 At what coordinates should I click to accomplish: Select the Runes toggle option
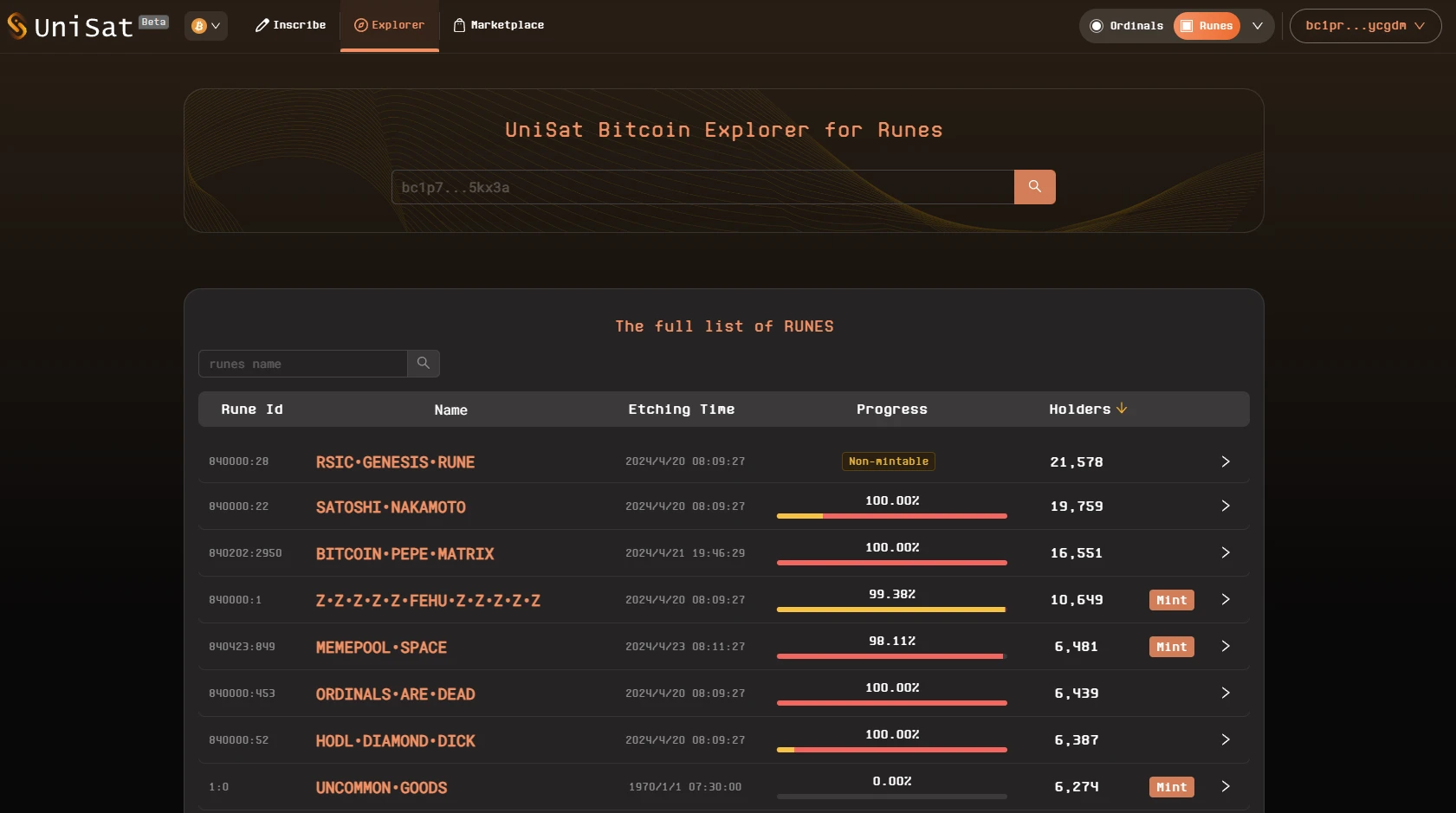pyautogui.click(x=1207, y=26)
